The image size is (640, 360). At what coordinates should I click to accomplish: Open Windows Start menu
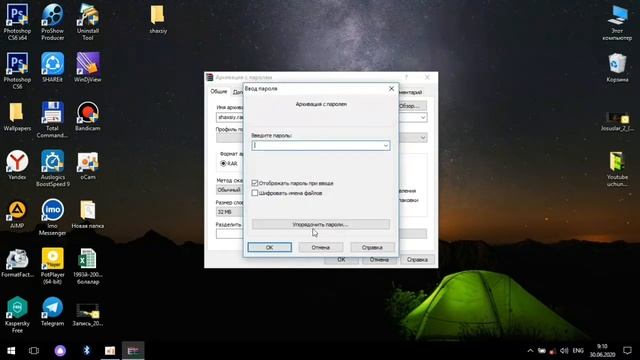tap(11, 351)
